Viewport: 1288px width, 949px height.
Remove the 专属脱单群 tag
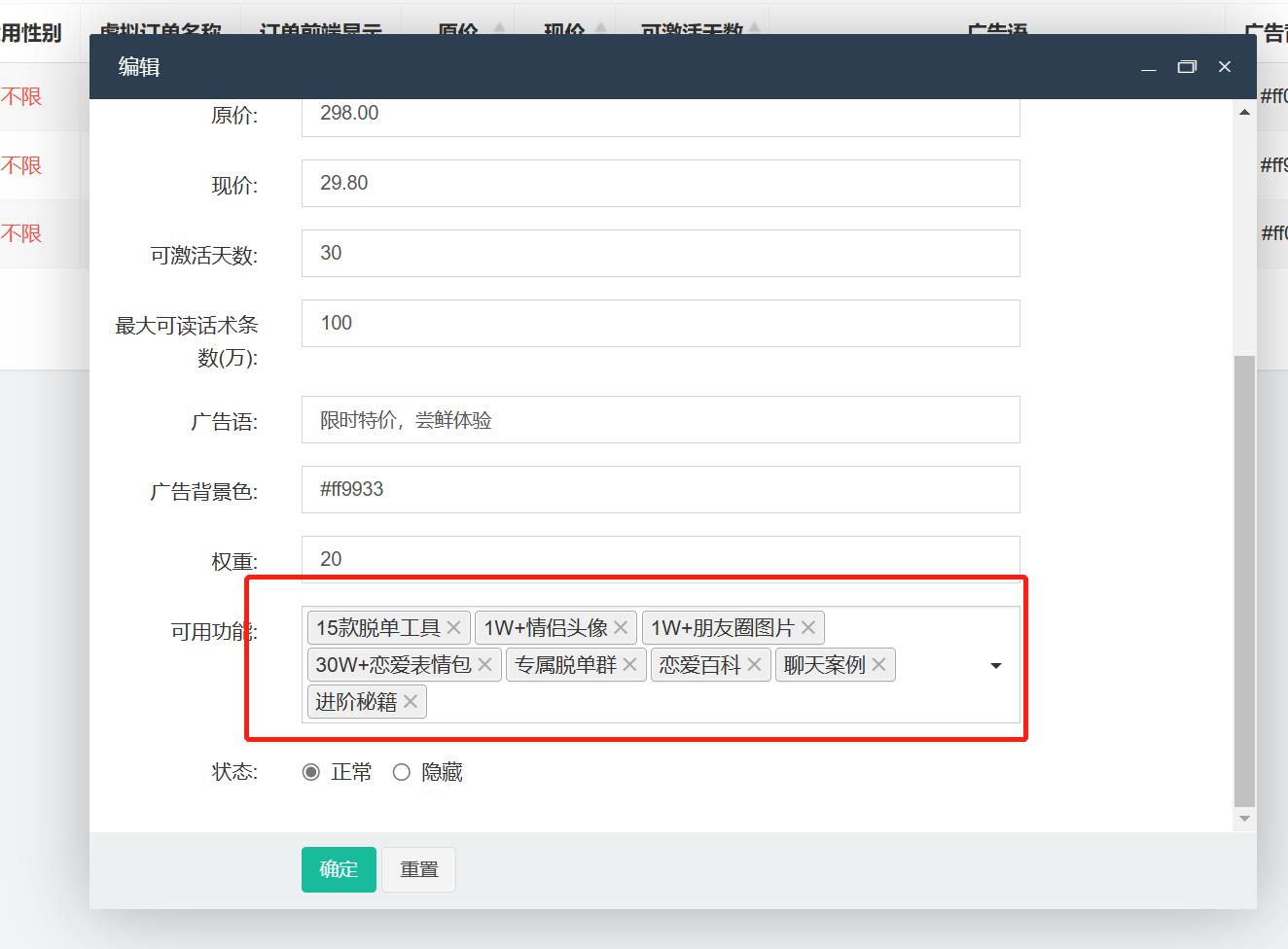pos(630,665)
